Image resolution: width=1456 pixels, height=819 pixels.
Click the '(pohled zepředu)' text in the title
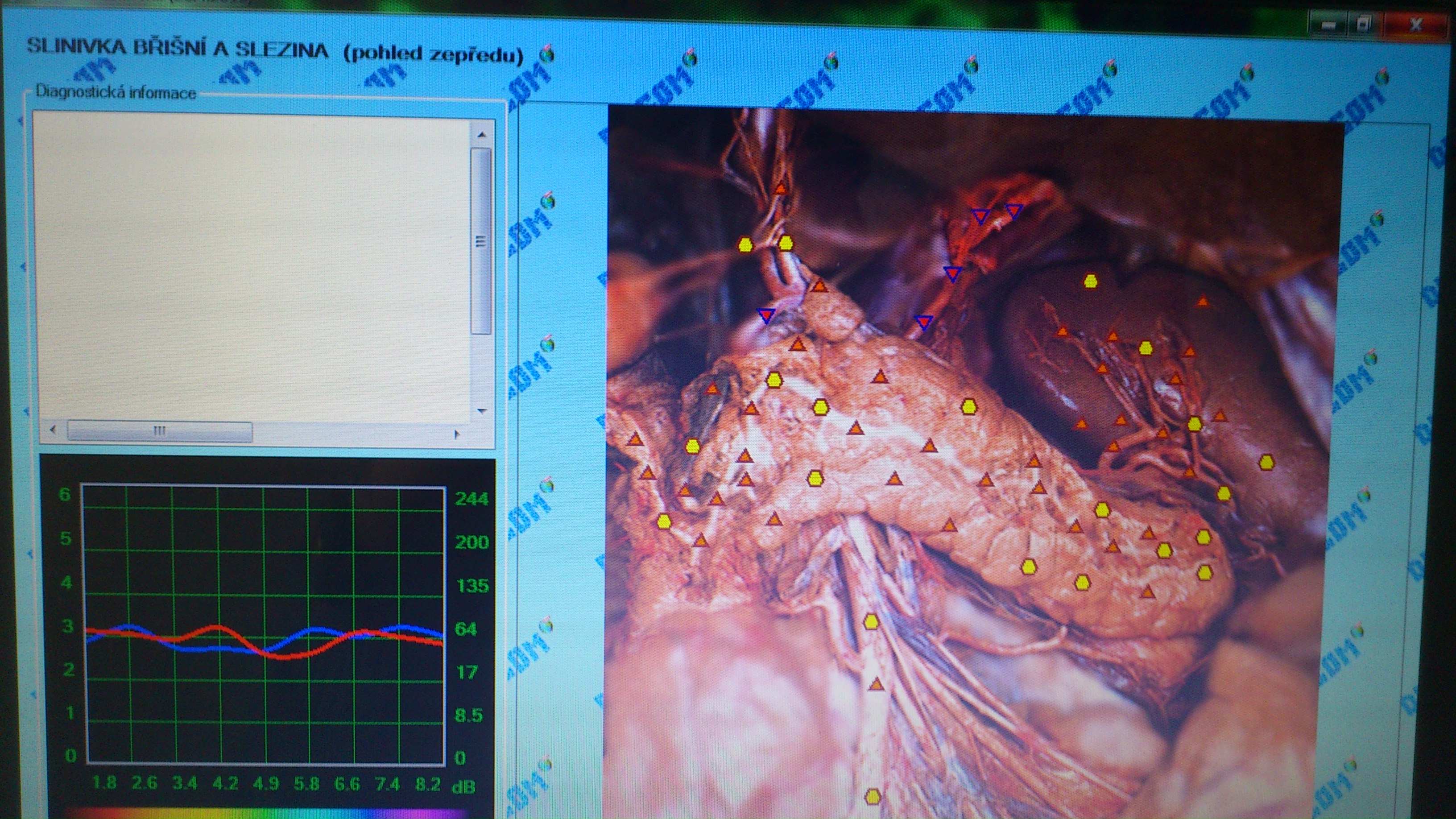point(434,54)
